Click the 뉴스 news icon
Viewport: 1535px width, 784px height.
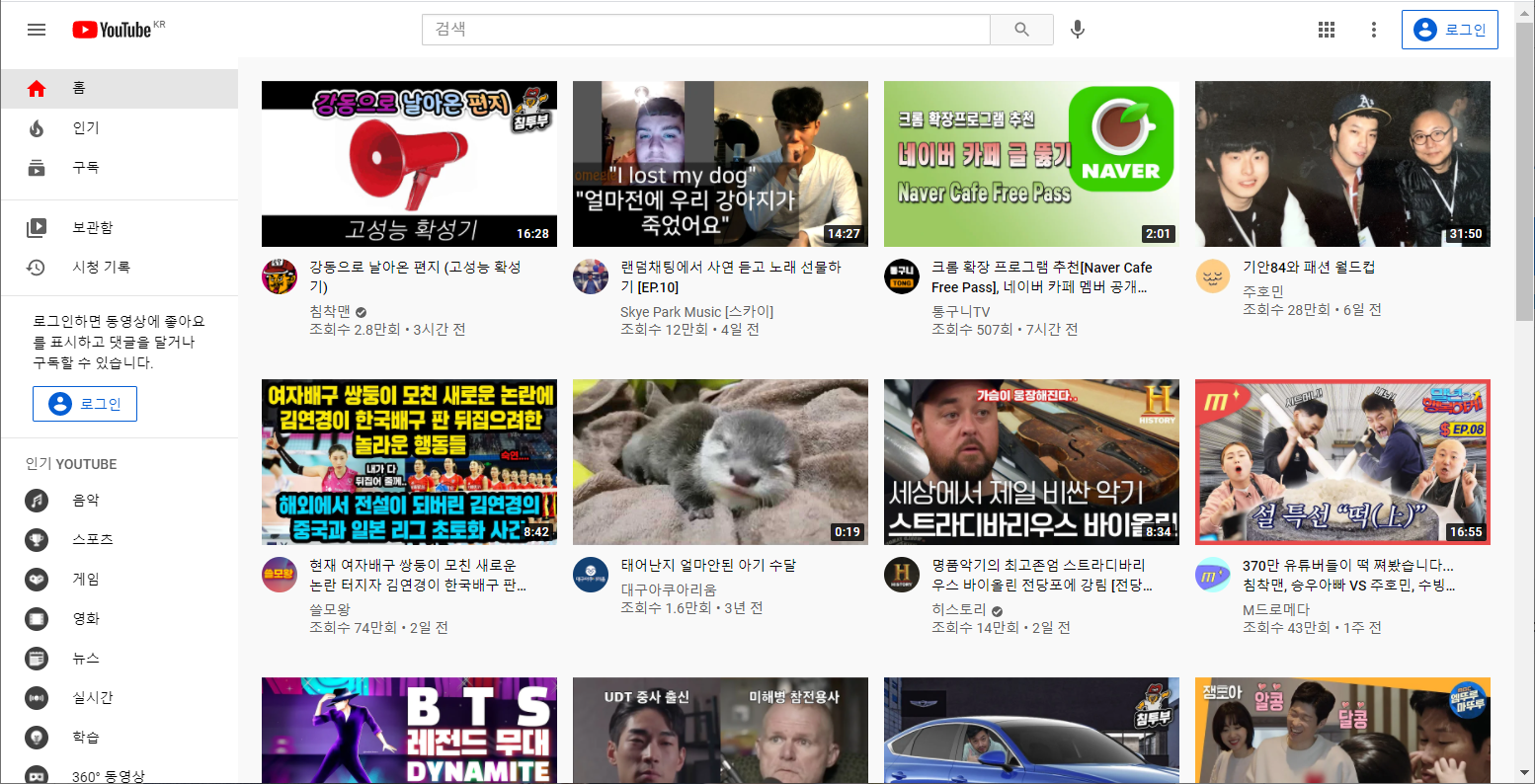click(37, 659)
